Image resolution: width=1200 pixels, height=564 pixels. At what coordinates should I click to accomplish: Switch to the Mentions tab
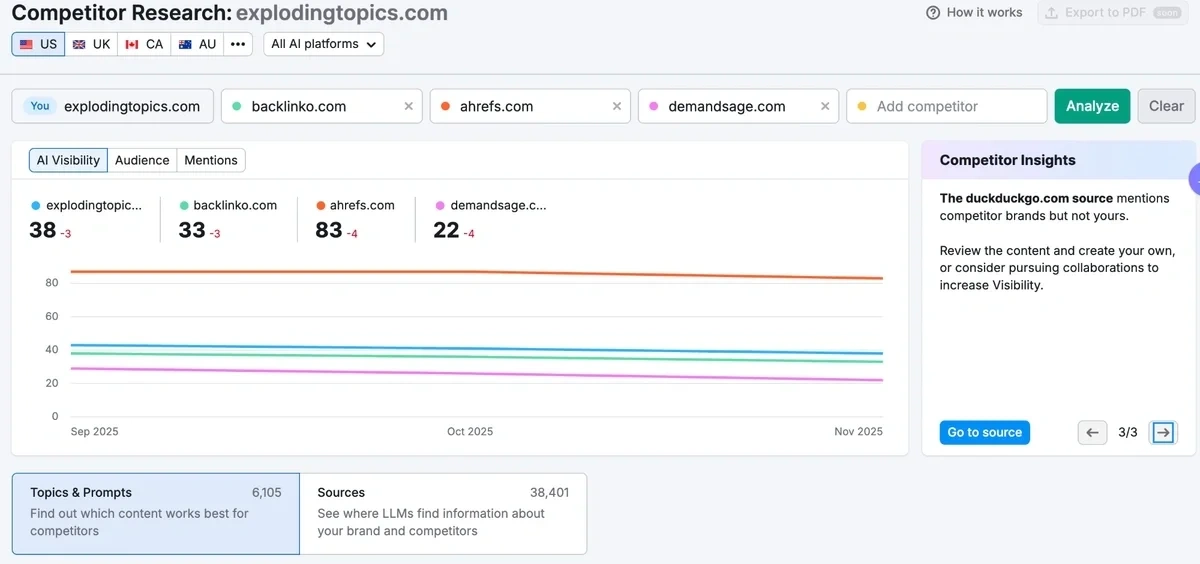[211, 160]
